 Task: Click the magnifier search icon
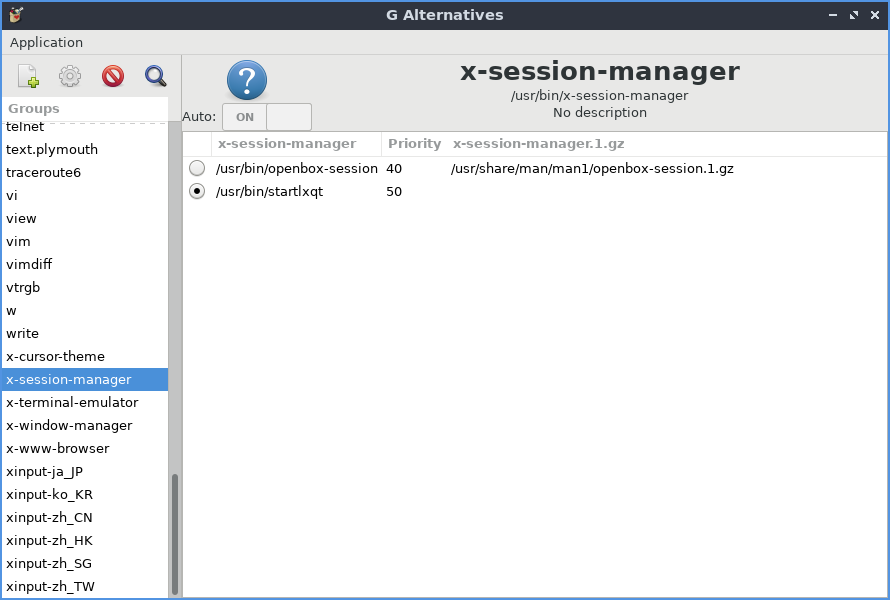[x=155, y=76]
